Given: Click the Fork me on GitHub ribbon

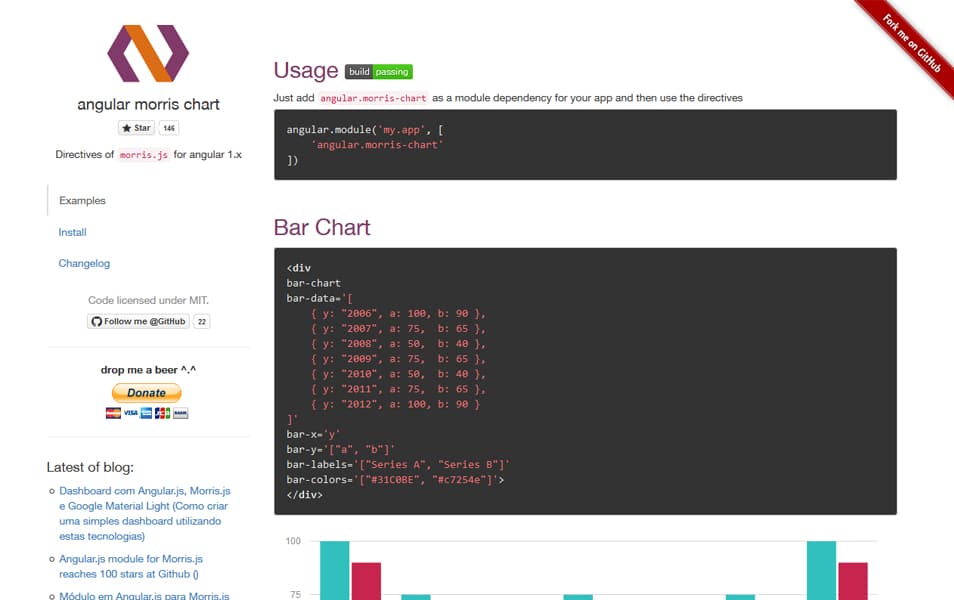Looking at the screenshot, I should click(911, 43).
